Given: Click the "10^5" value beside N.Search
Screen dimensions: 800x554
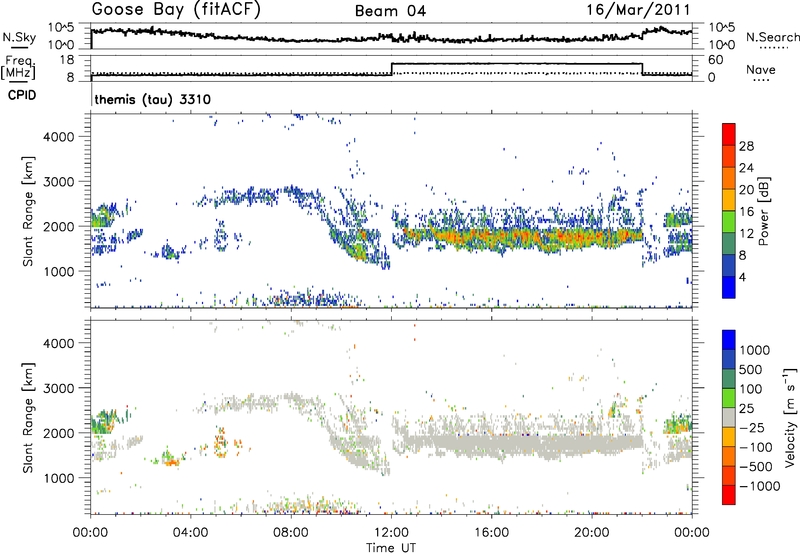Looking at the screenshot, I should (721, 28).
